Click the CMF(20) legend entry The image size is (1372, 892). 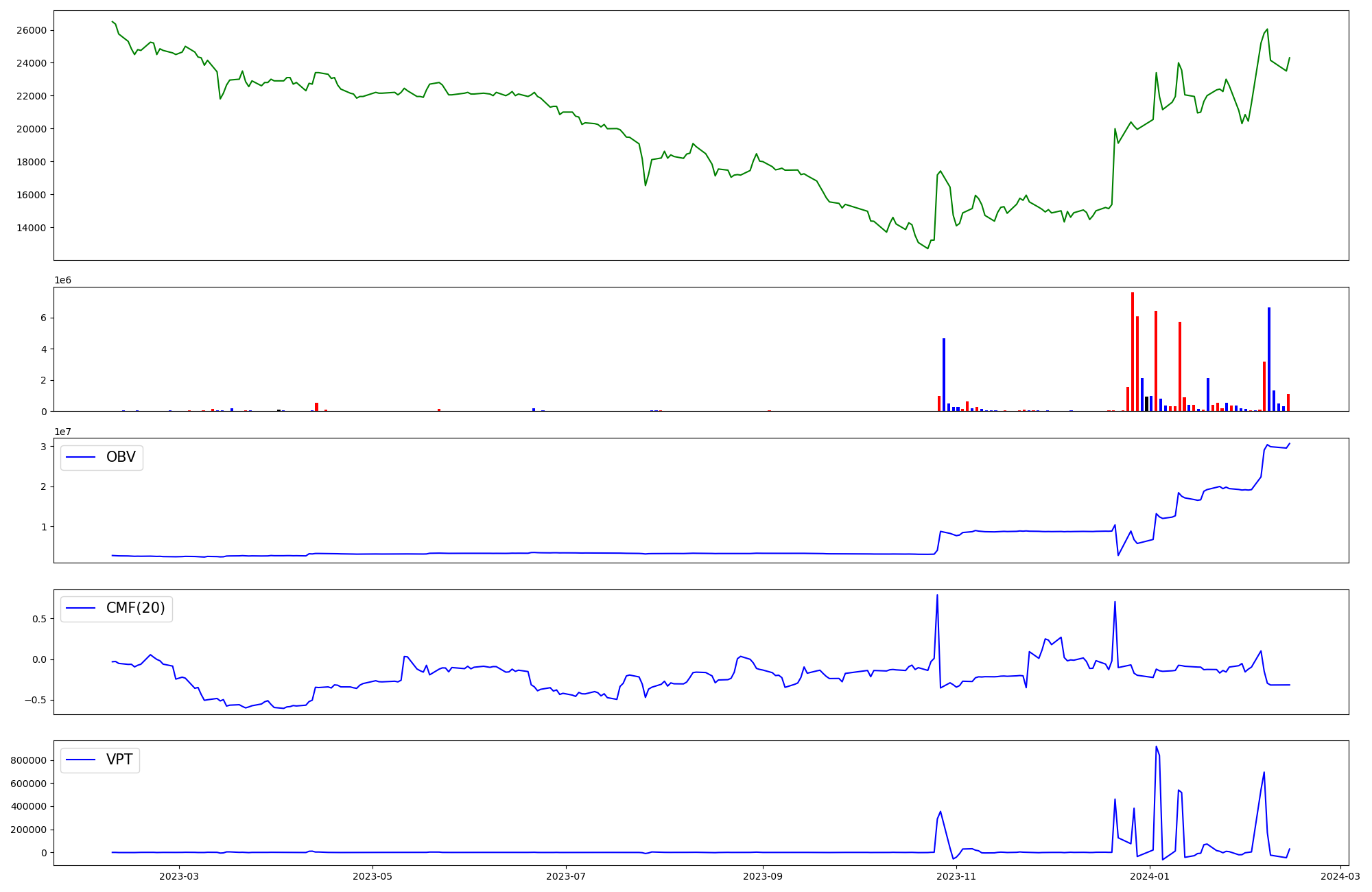coord(135,608)
